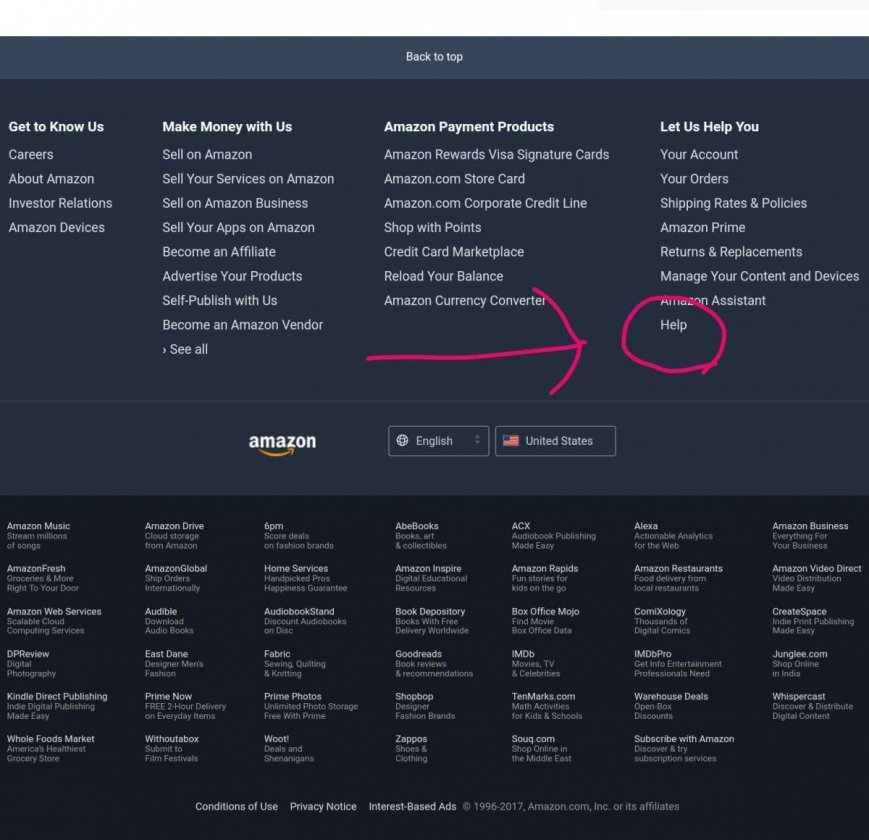869x840 pixels.
Task: Click Sell on Amazon Business
Action: pyautogui.click(x=235, y=203)
